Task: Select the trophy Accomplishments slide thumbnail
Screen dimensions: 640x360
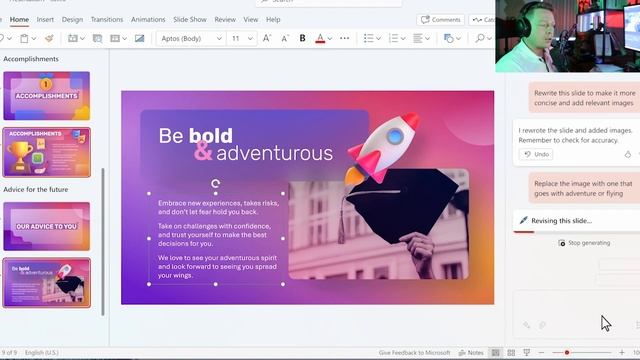Action: click(47, 152)
